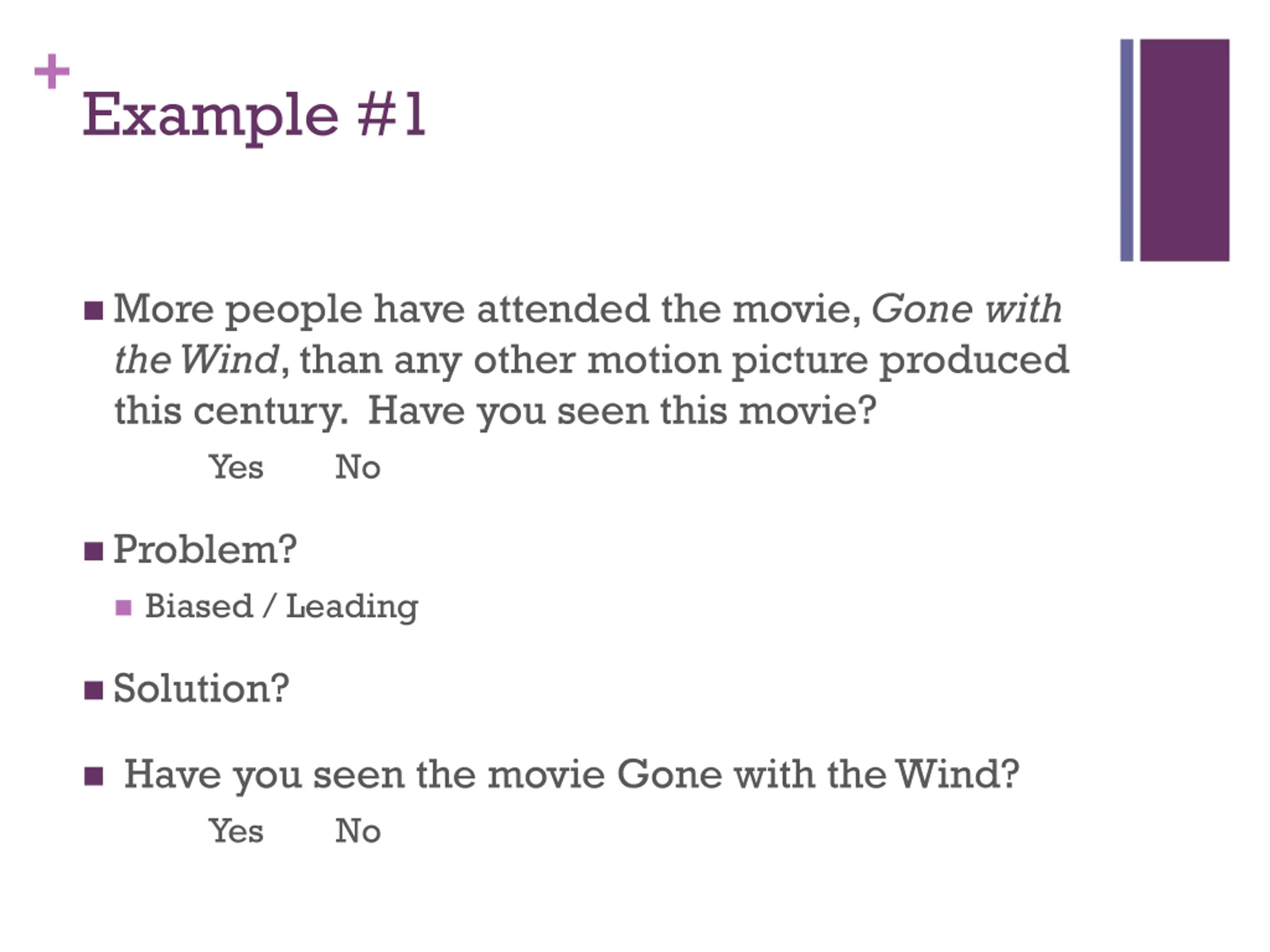Choose the first Yes answer option

pyautogui.click(x=236, y=467)
